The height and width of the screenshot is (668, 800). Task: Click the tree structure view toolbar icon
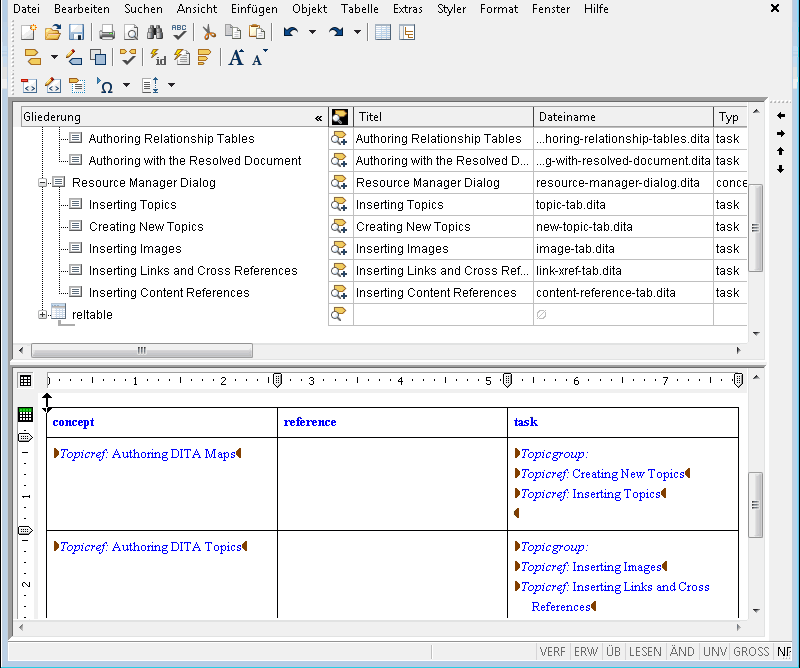(x=407, y=32)
